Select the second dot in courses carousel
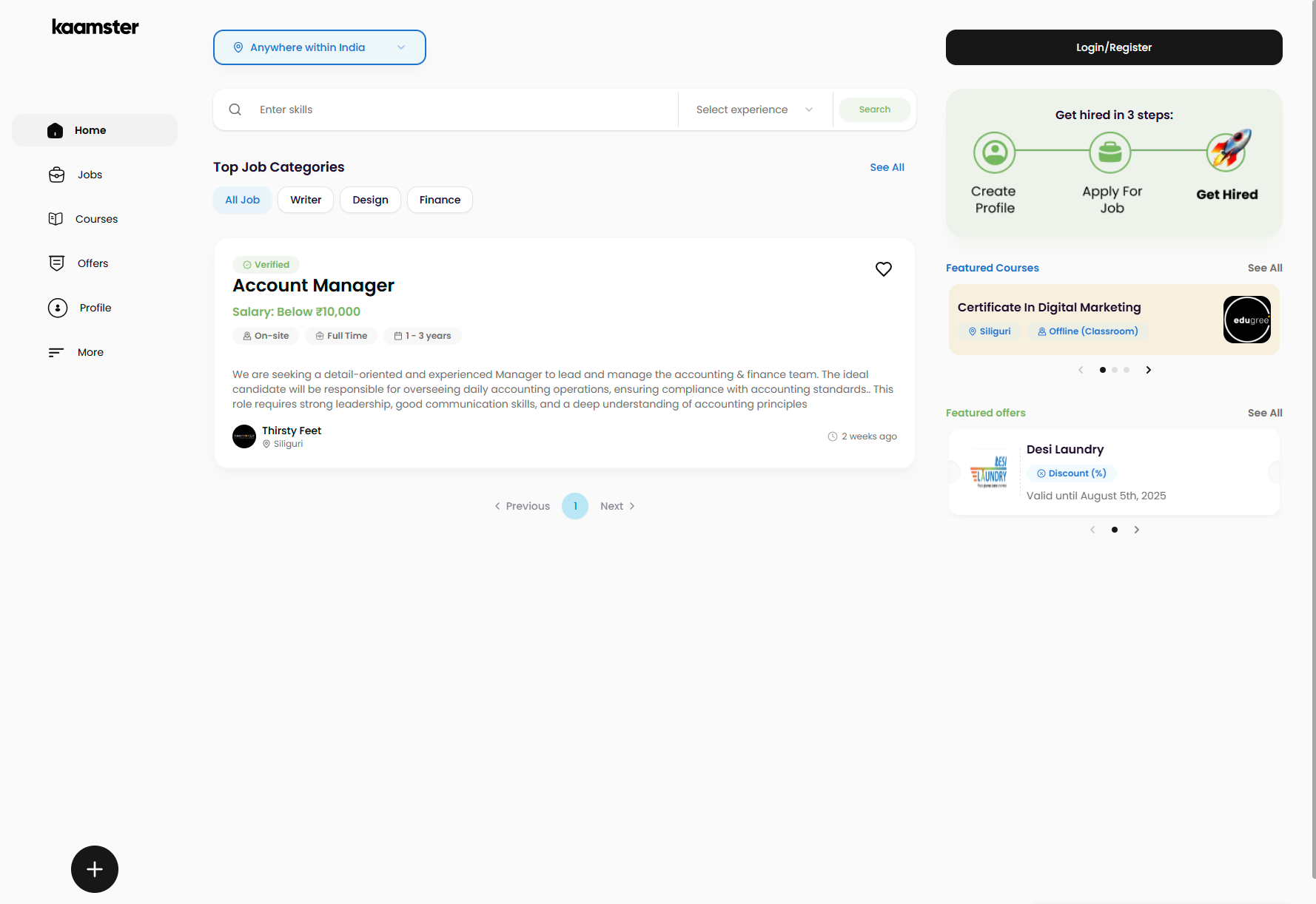 pyautogui.click(x=1115, y=370)
